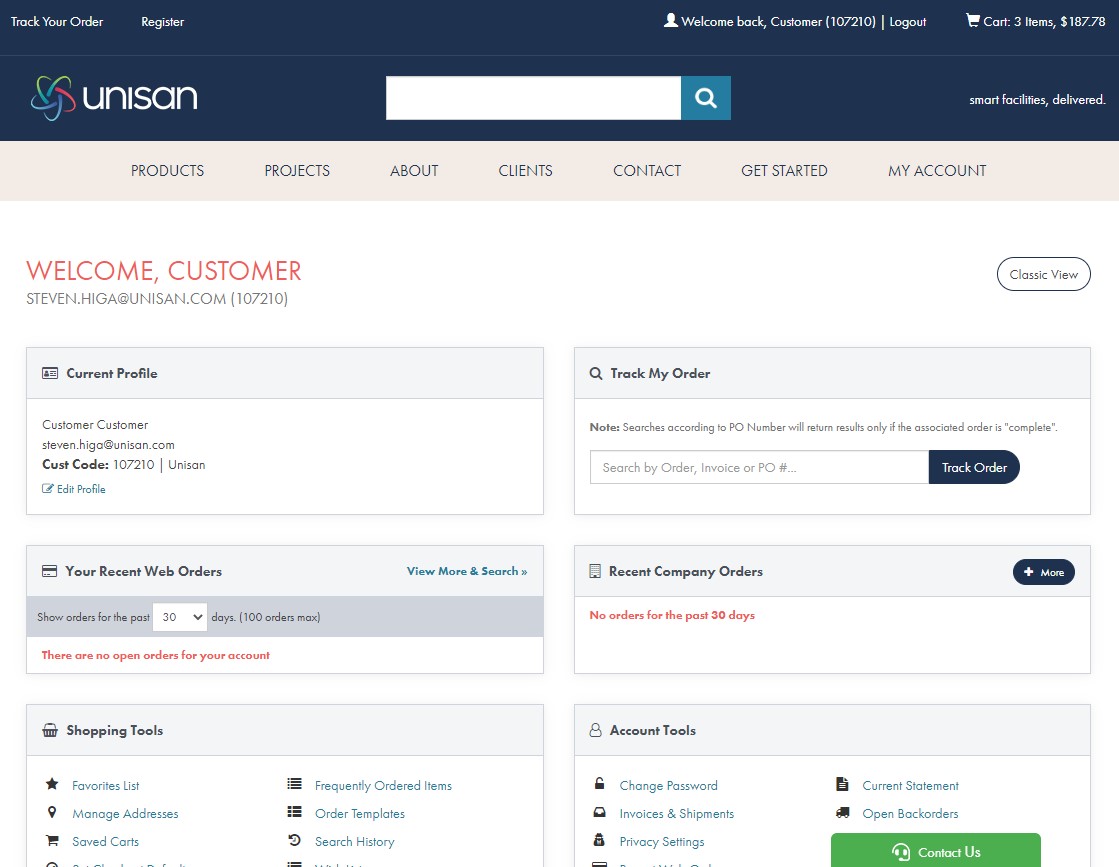Open the MY ACCOUNT navigation menu
The image size is (1119, 867).
click(937, 171)
